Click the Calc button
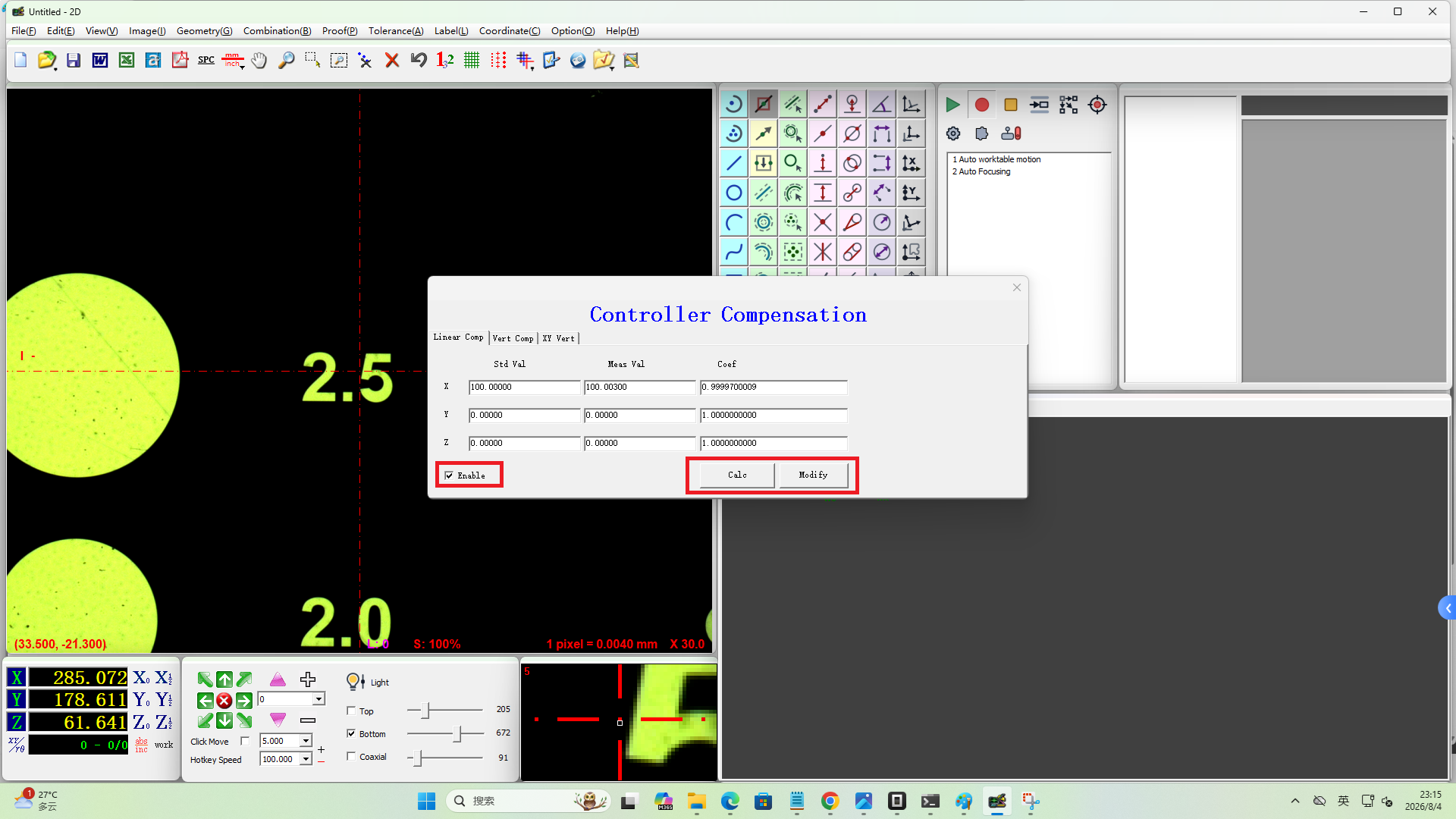The height and width of the screenshot is (819, 1456). 737,475
